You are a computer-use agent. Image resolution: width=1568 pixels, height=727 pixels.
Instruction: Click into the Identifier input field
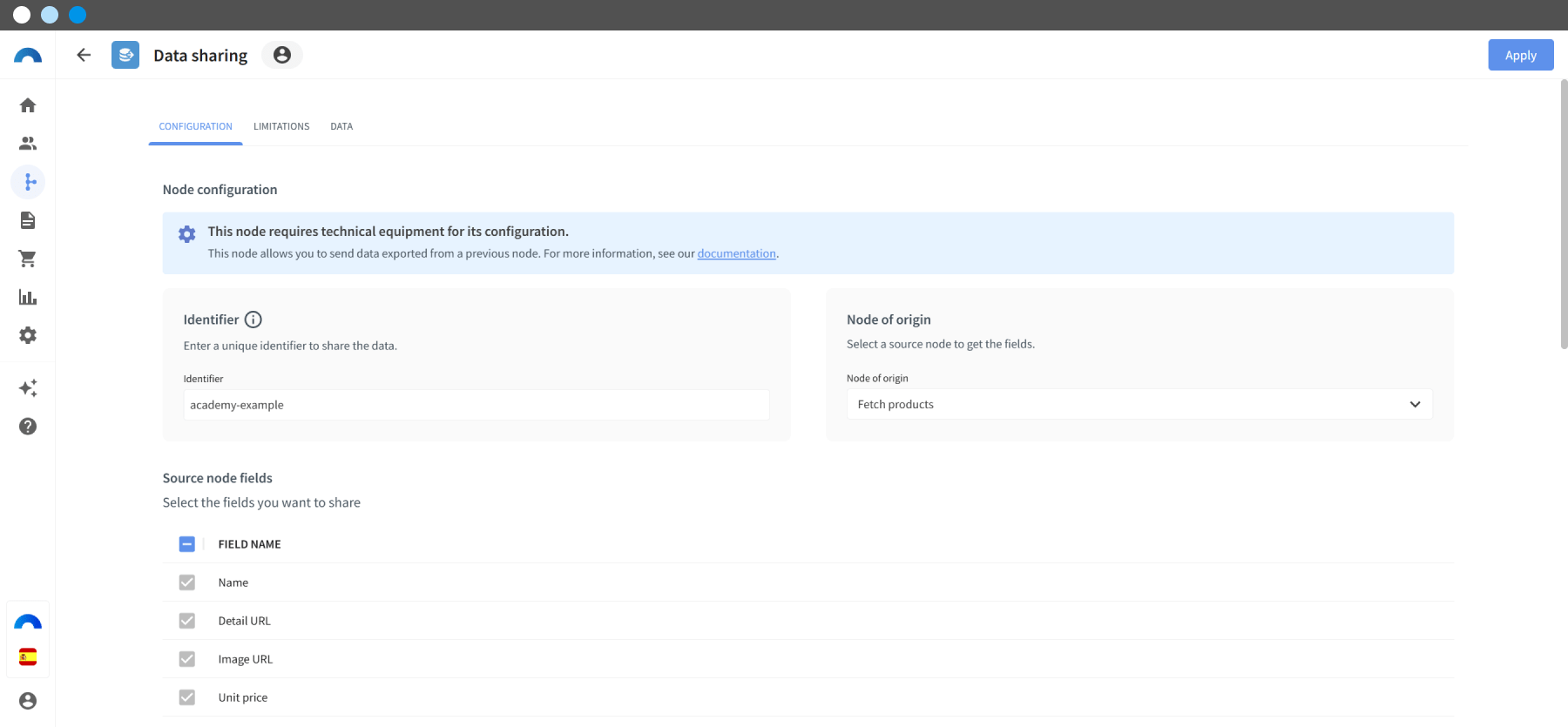click(476, 405)
